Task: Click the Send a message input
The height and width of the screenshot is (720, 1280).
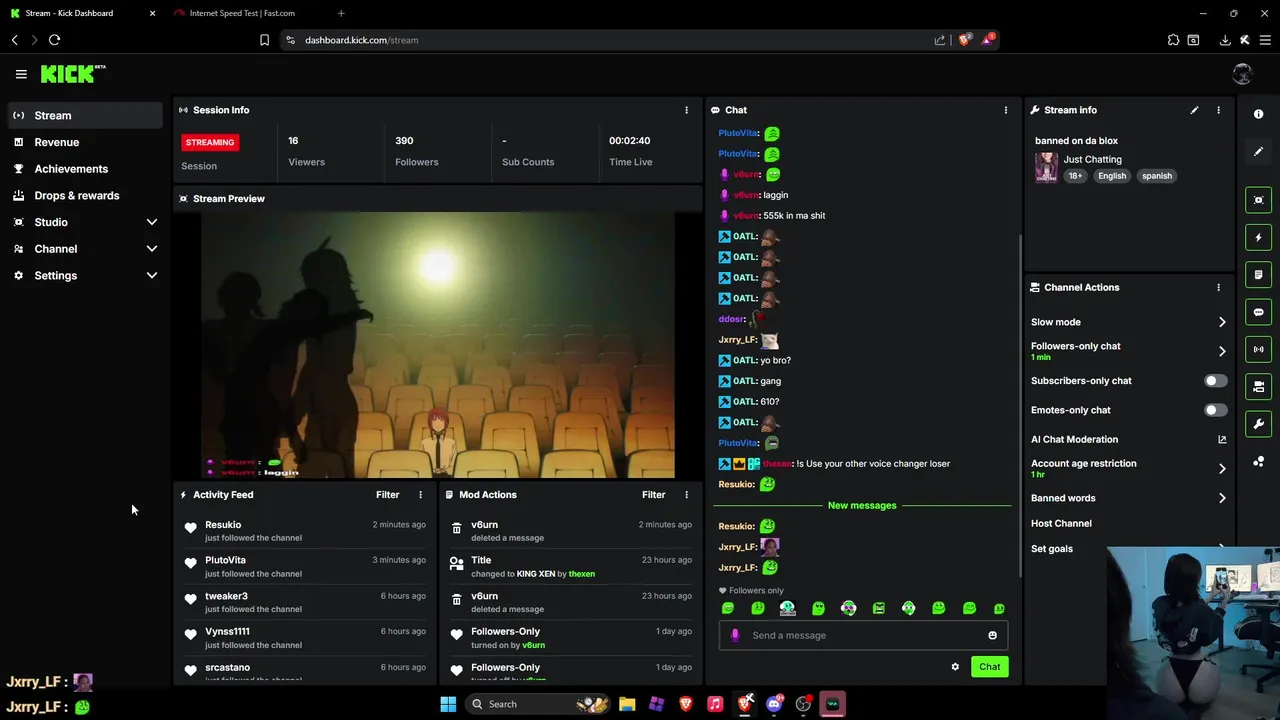Action: pos(863,635)
